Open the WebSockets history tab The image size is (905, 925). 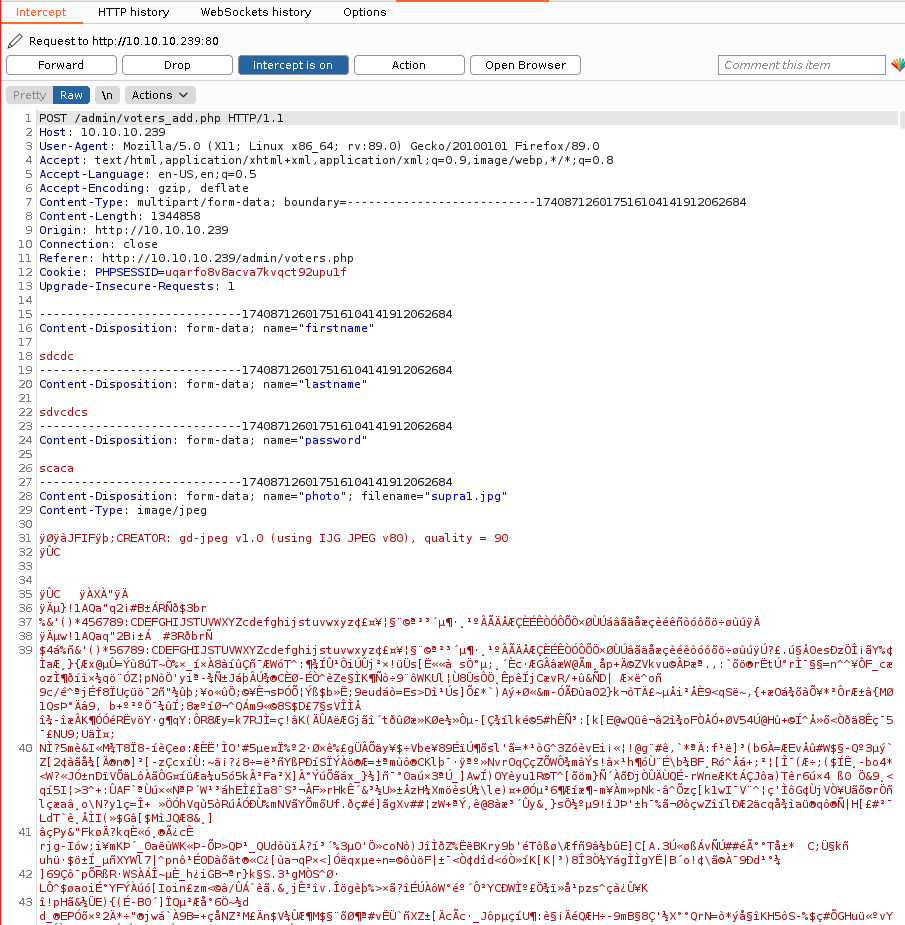(x=256, y=12)
